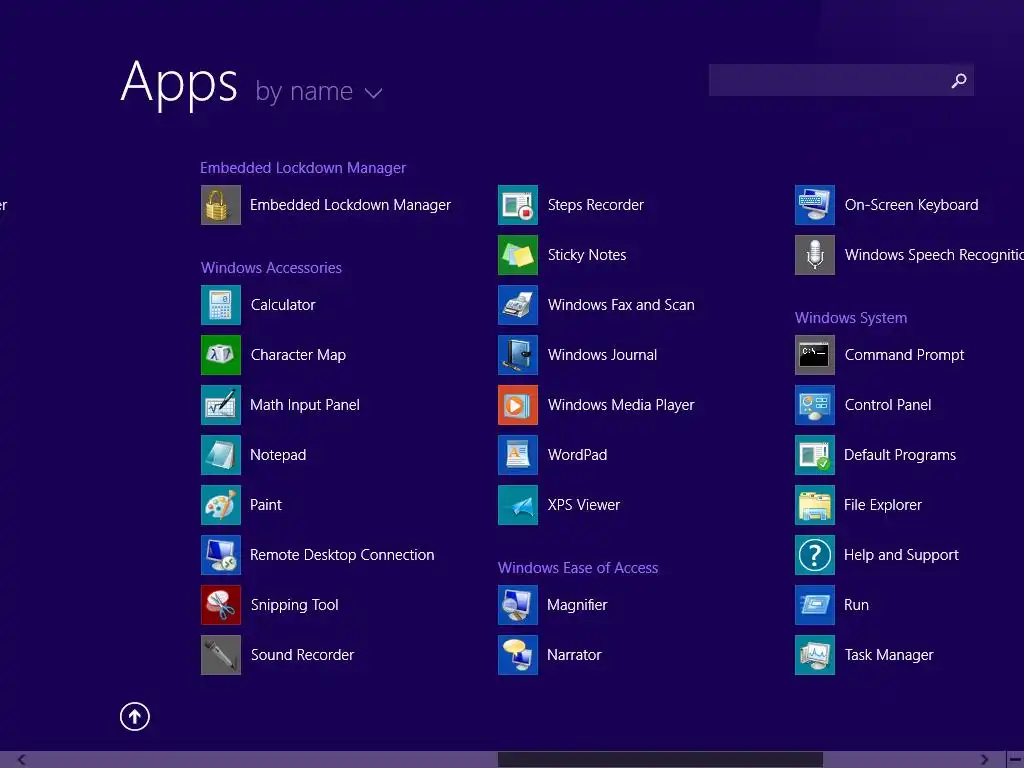Launch Paint using the palette icon
Image resolution: width=1024 pixels, height=768 pixels.
click(221, 505)
